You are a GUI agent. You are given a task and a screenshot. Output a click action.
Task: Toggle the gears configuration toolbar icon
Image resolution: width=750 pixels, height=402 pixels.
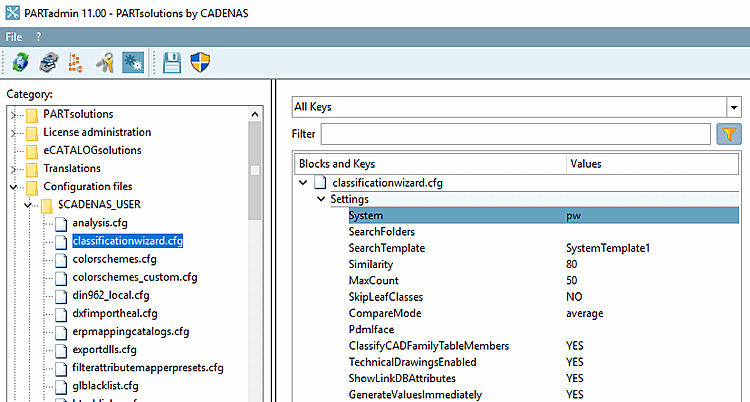tap(133, 62)
